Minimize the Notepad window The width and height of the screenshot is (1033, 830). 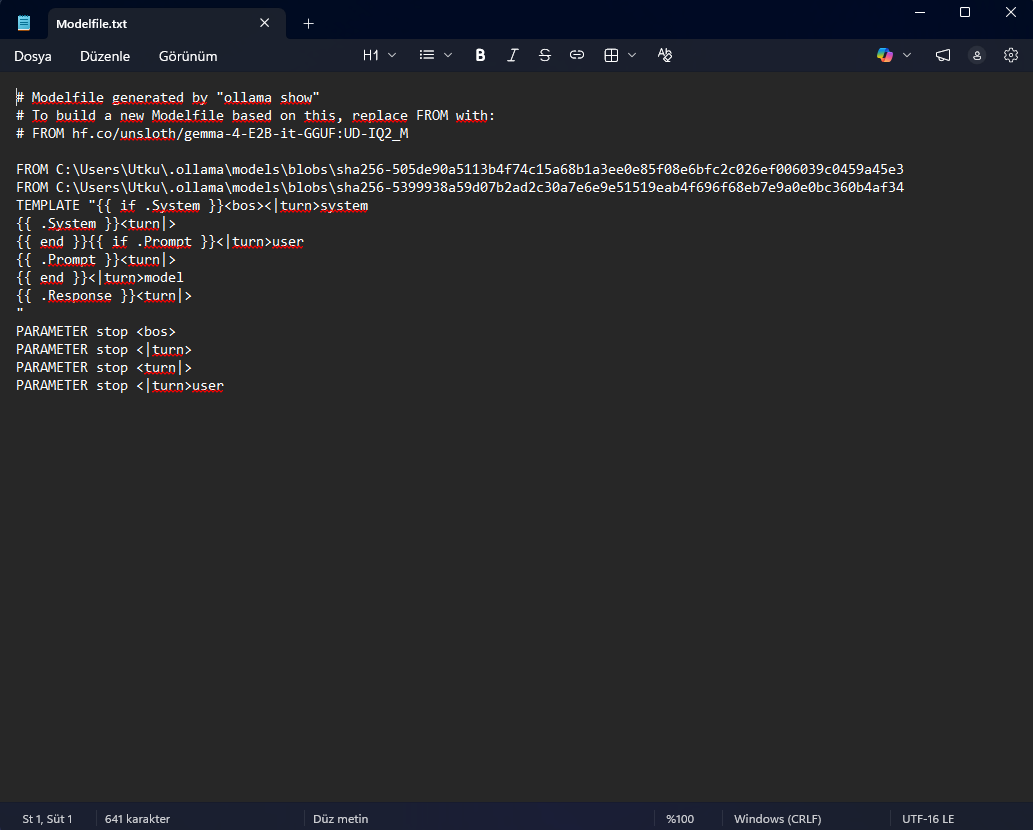pyautogui.click(x=920, y=12)
